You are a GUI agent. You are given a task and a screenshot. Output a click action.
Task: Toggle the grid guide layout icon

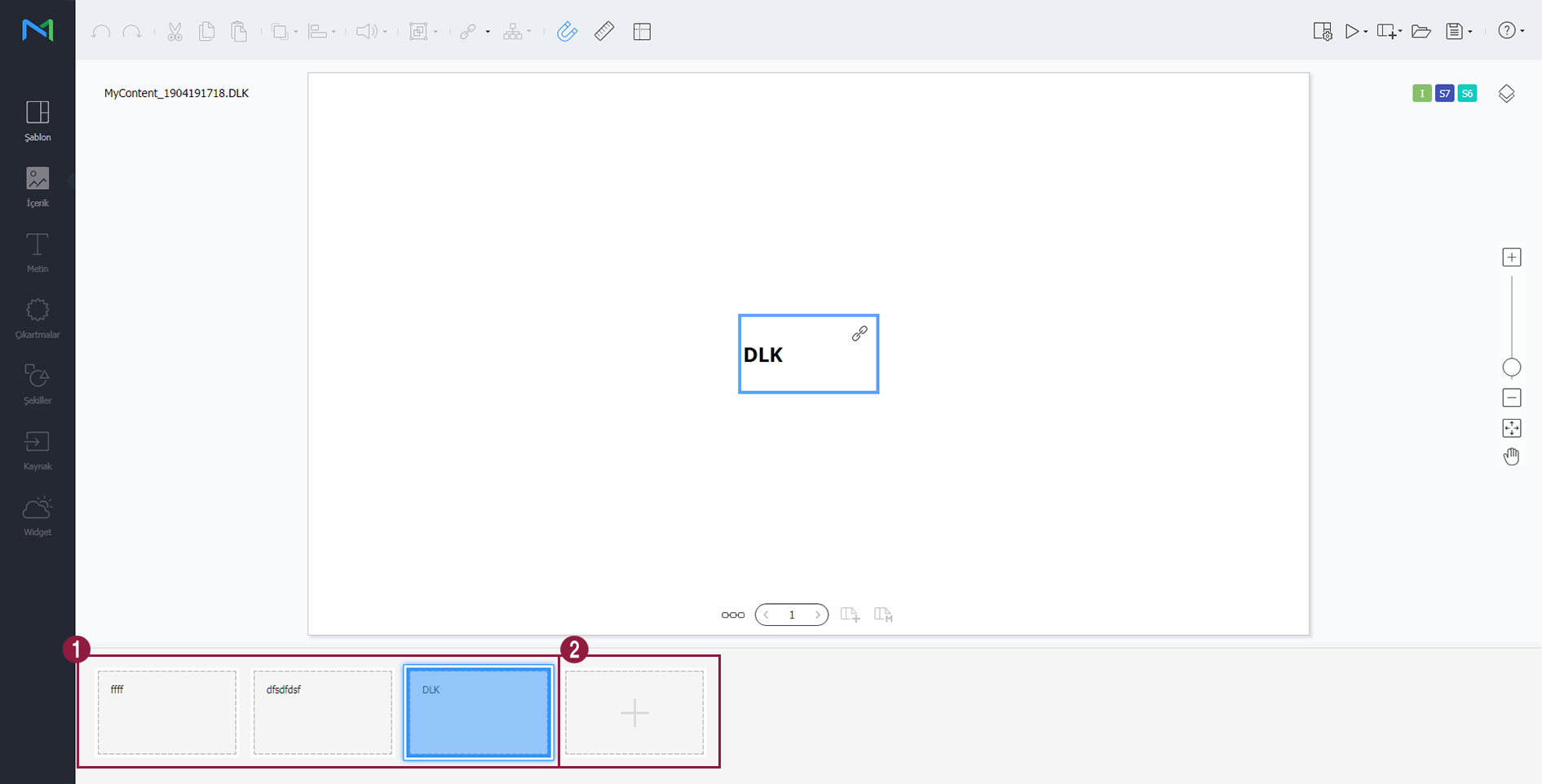click(x=642, y=32)
